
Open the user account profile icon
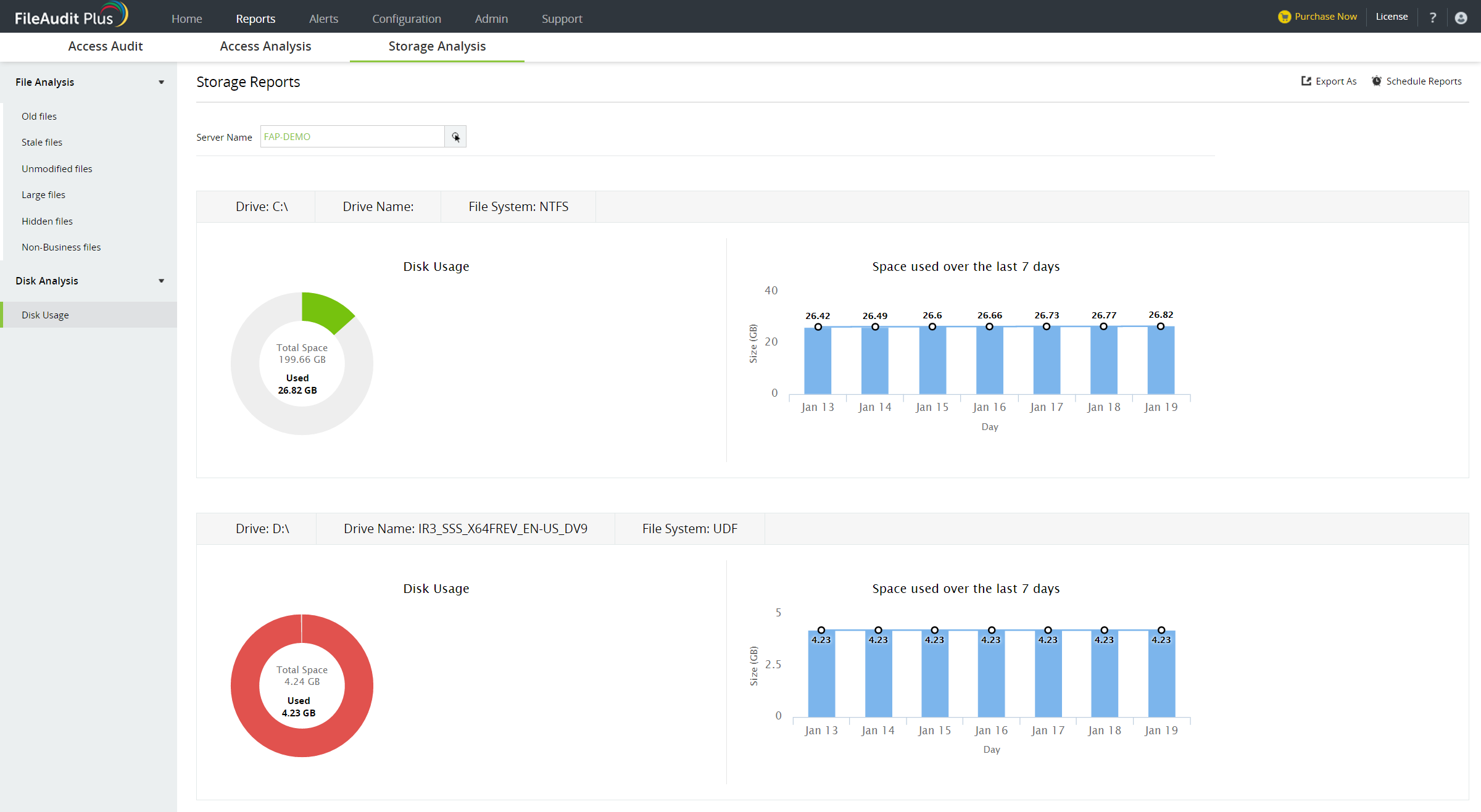1460,17
